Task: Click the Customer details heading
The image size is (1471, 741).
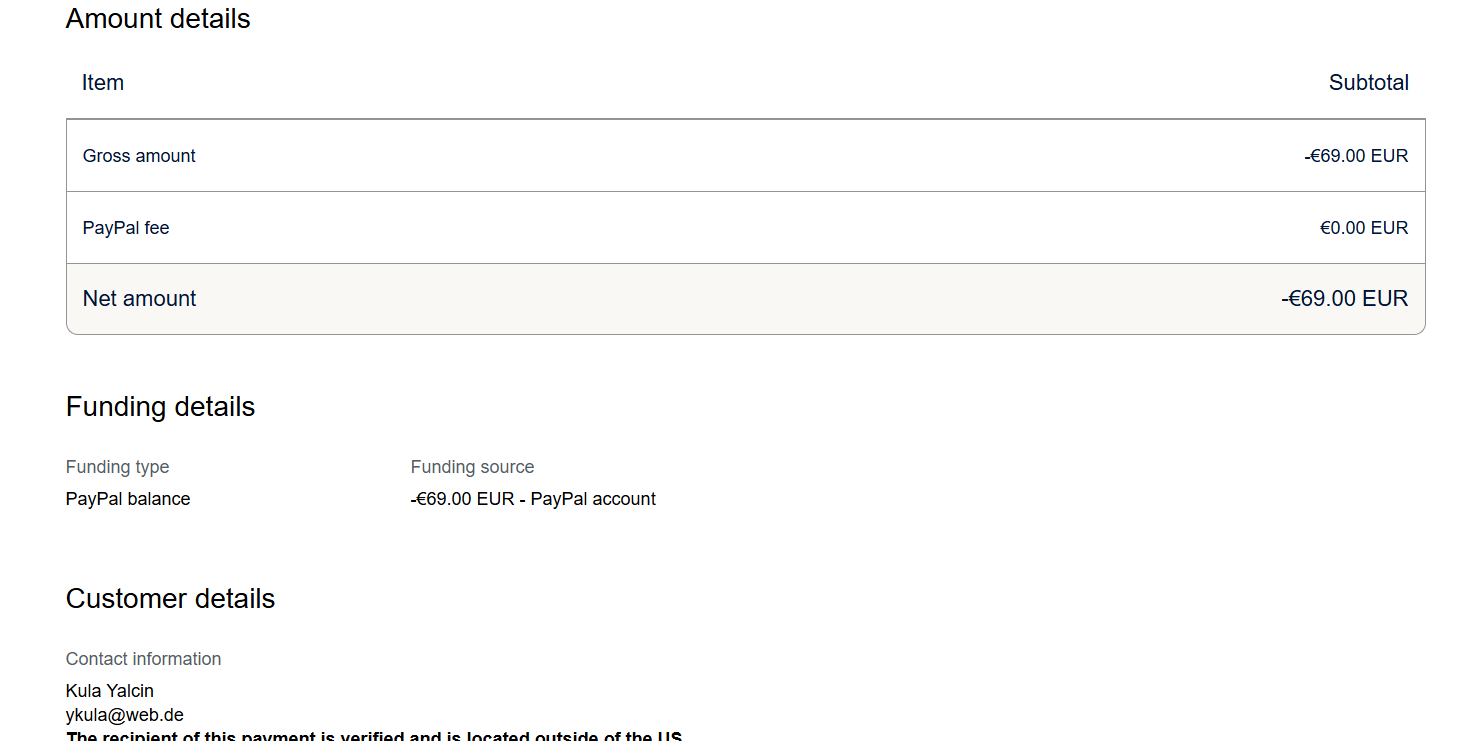Action: [x=171, y=599]
